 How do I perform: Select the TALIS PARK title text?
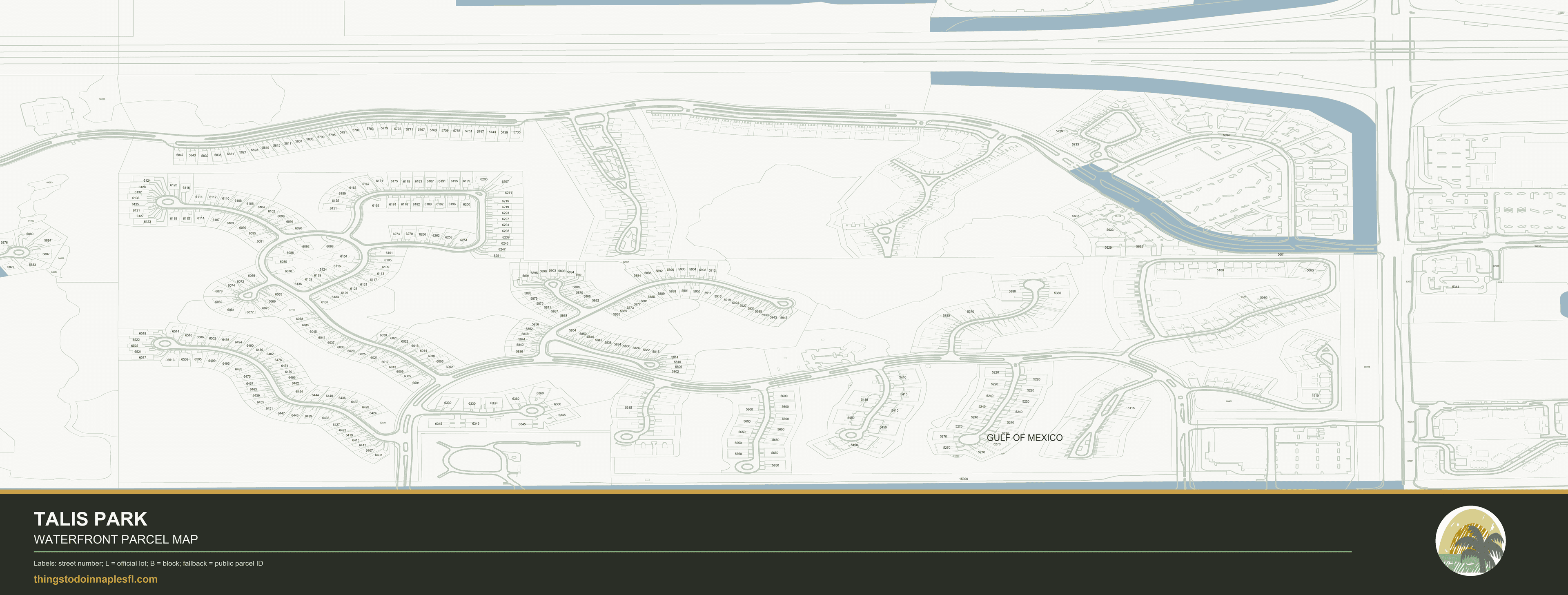(91, 519)
